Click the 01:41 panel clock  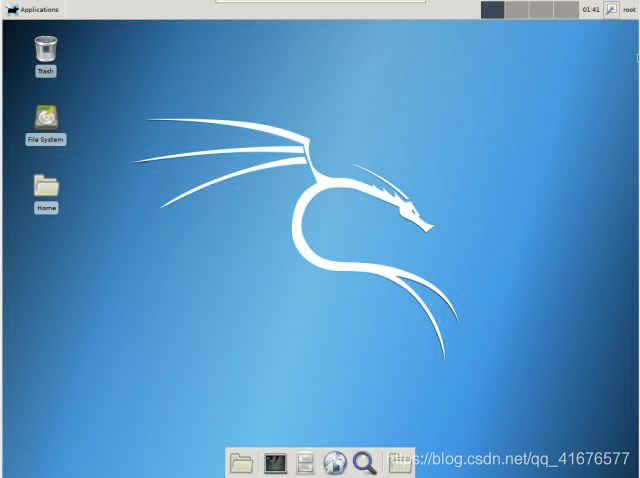click(x=591, y=10)
